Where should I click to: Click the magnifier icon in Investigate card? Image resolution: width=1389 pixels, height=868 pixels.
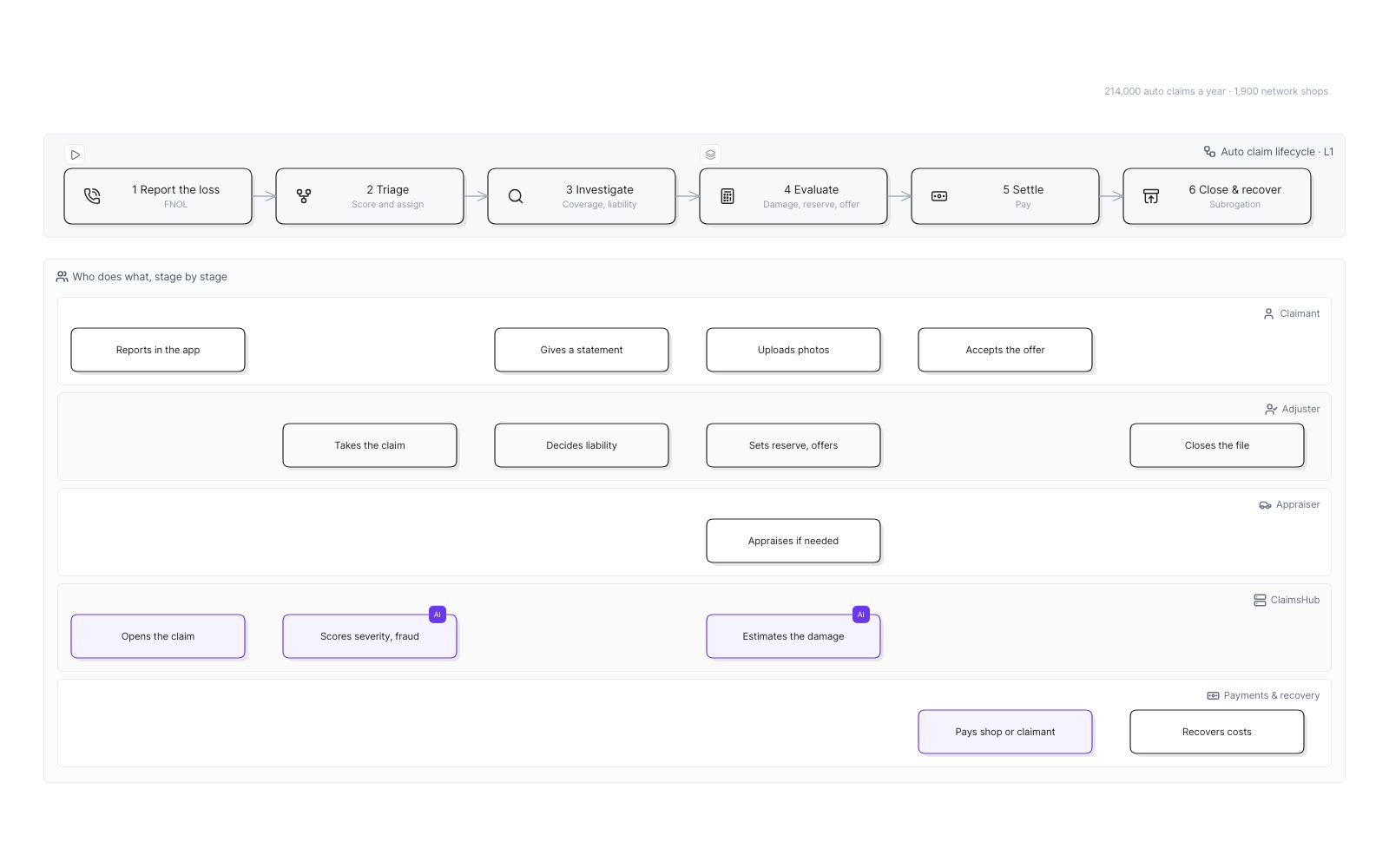516,196
